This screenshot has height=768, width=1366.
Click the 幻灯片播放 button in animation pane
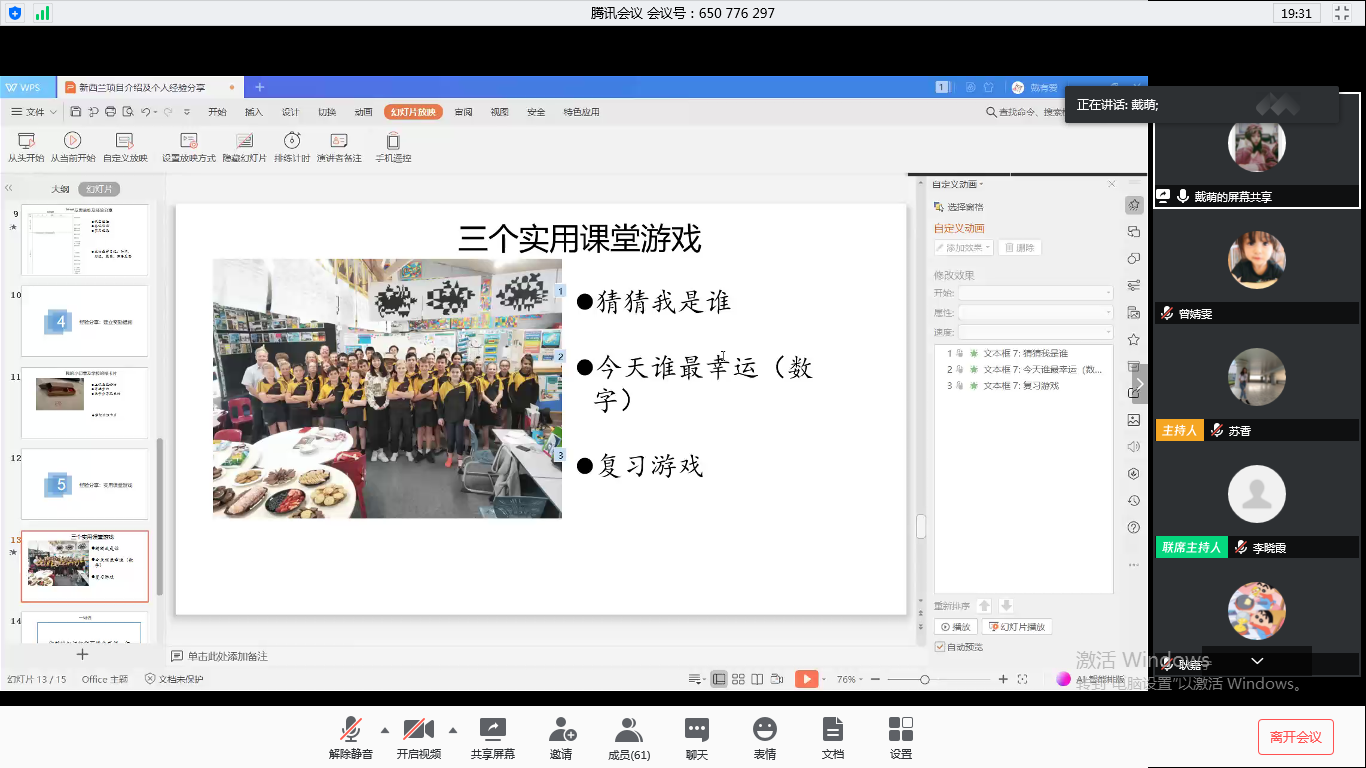[x=1017, y=627]
